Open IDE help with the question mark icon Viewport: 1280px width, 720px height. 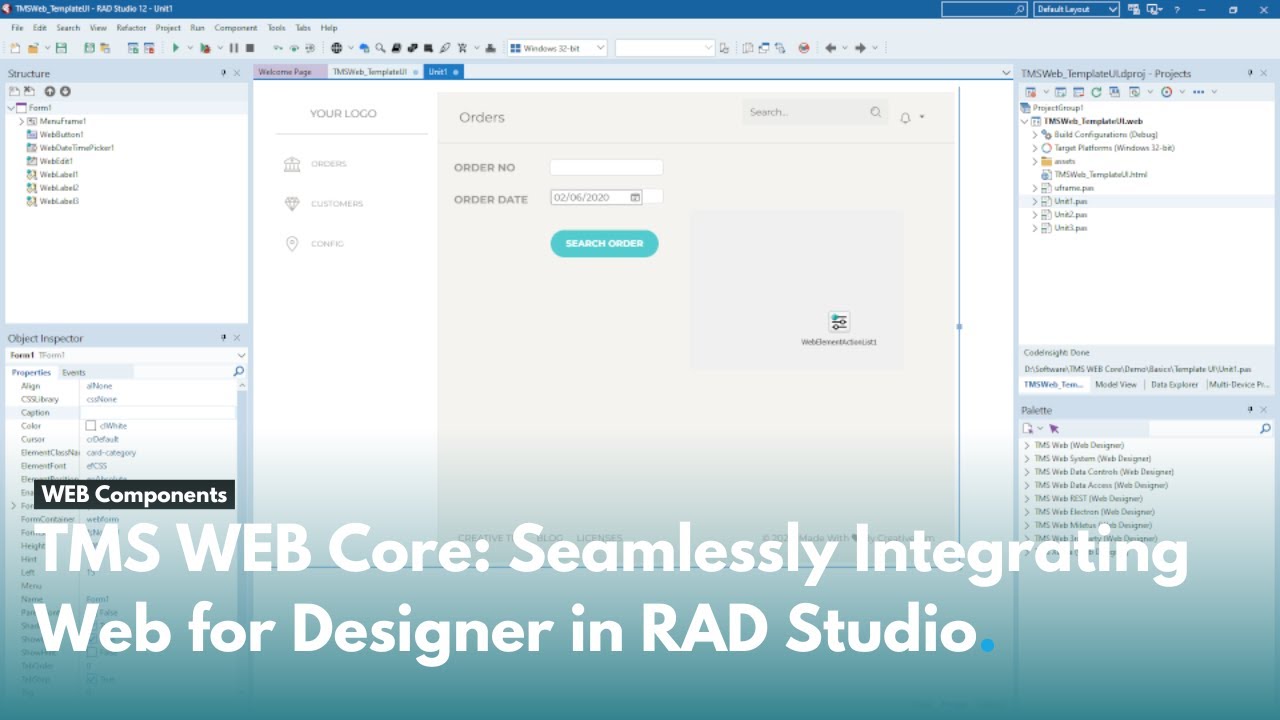pos(1176,9)
